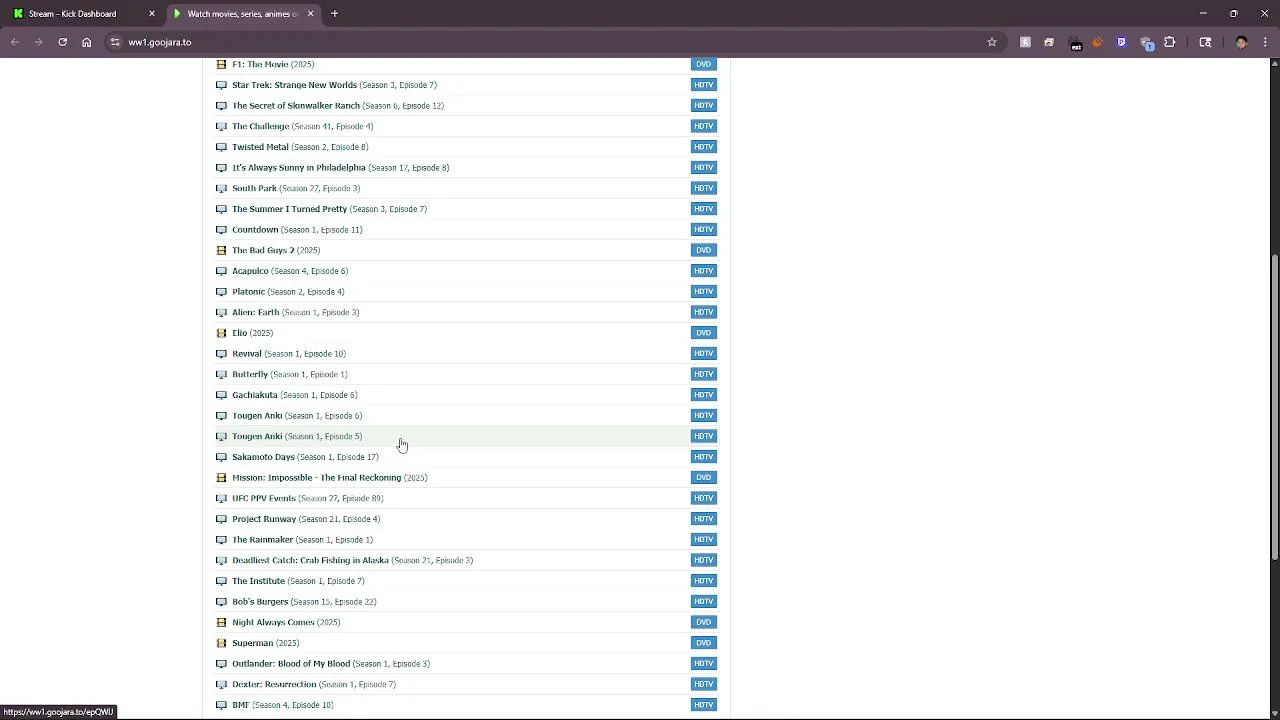1280x720 pixels.
Task: Click the DVD badge on The Bad Guys 2 row
Action: [x=703, y=250]
